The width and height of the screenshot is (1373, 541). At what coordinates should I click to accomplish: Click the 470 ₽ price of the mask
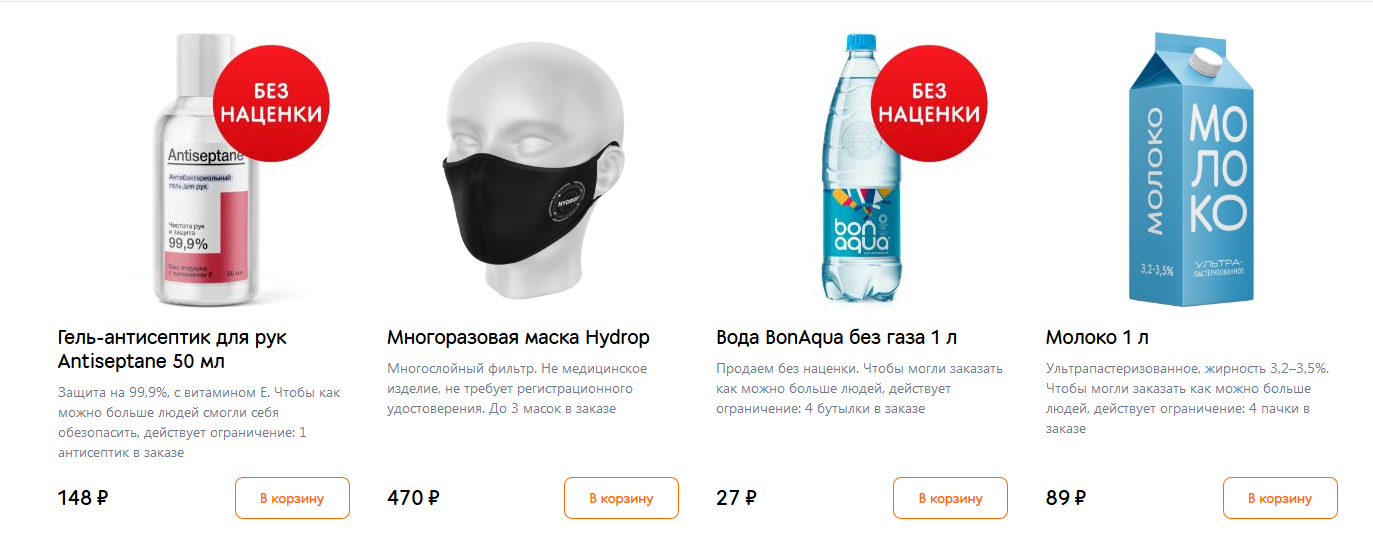tap(413, 498)
